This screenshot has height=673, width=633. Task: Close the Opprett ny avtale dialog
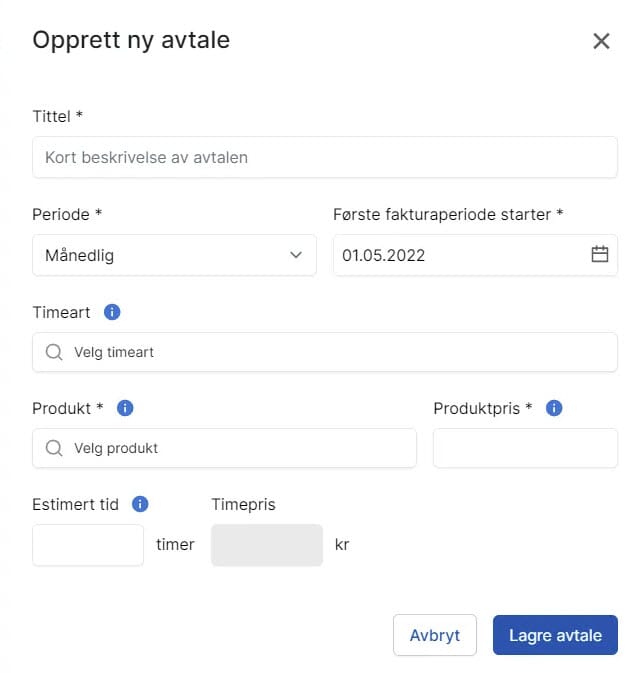(601, 41)
